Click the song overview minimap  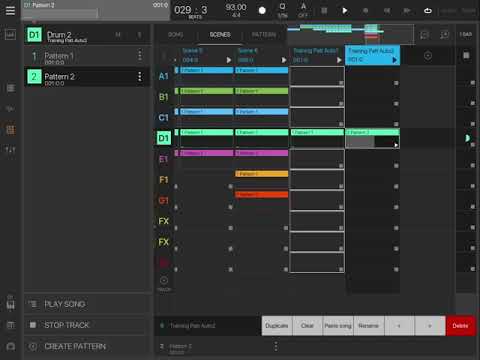tap(351, 34)
